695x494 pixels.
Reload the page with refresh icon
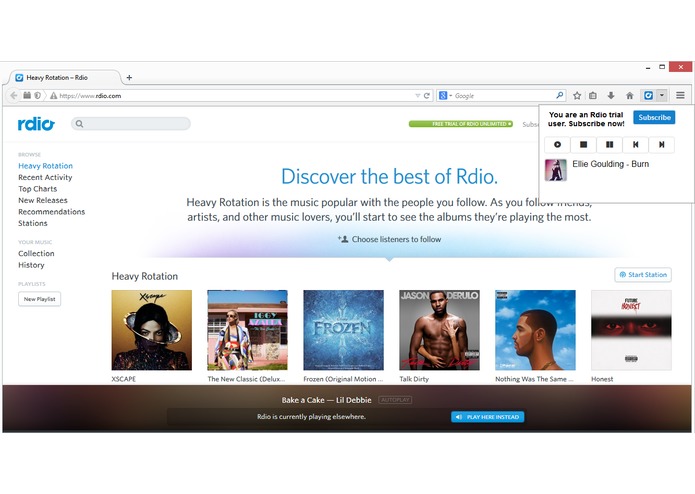point(426,95)
